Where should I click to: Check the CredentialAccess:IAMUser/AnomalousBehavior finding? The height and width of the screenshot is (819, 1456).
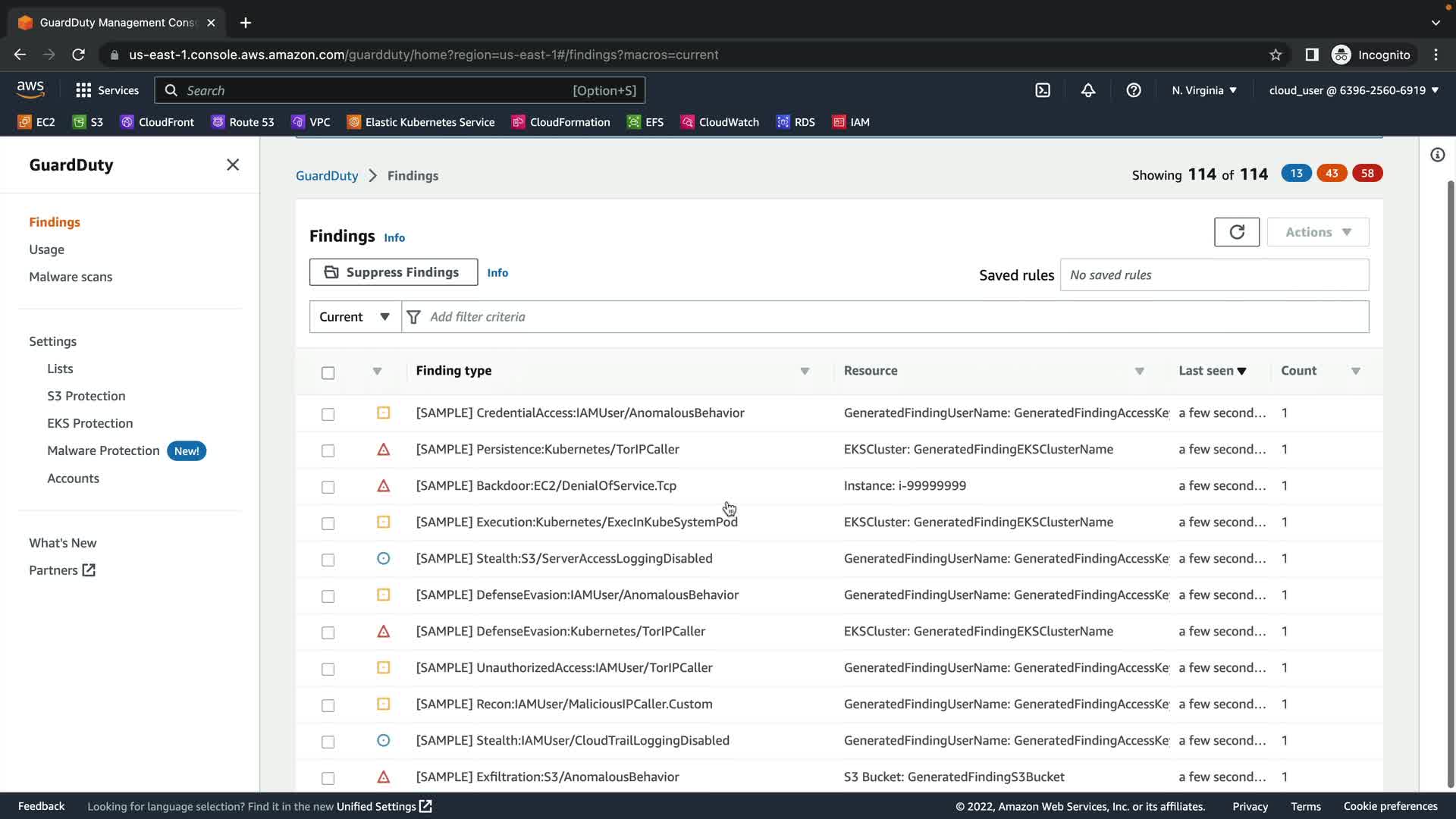(x=328, y=414)
